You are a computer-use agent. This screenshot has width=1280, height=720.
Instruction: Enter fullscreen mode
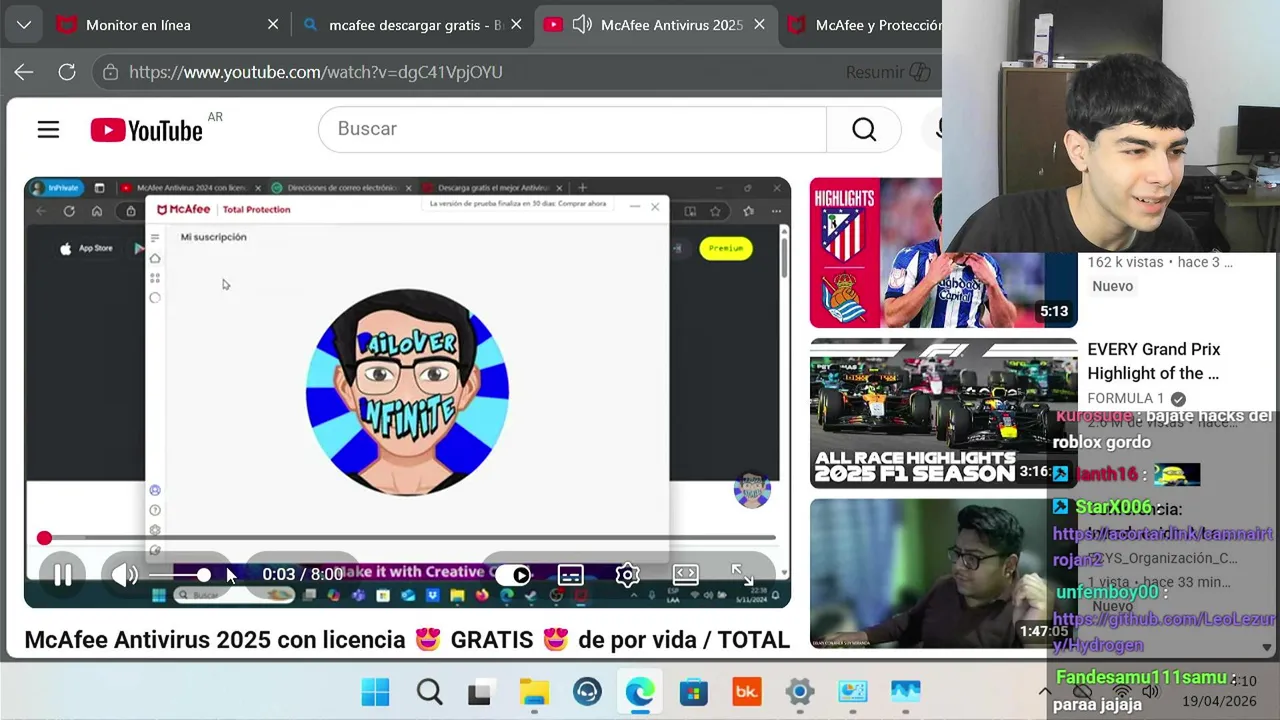tap(742, 575)
